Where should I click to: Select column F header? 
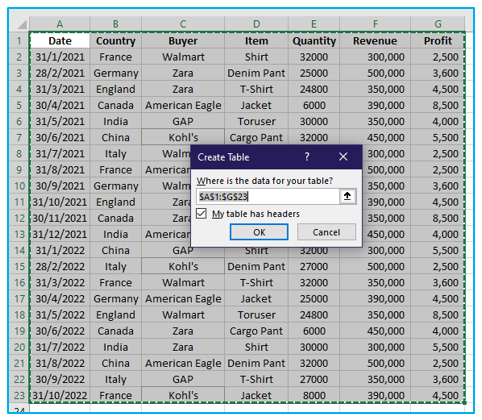coord(375,24)
